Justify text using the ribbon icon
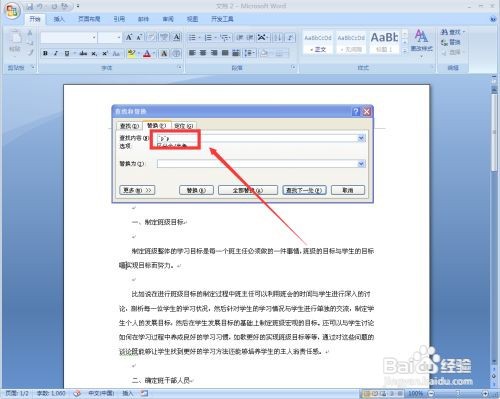500x399 pixels. tap(225, 53)
